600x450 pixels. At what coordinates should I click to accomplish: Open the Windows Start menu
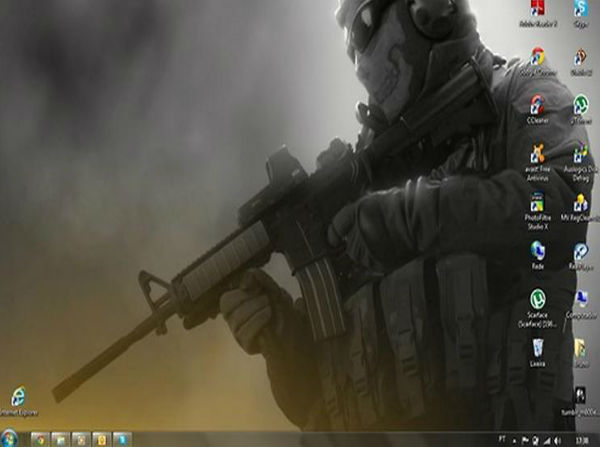tap(10, 439)
